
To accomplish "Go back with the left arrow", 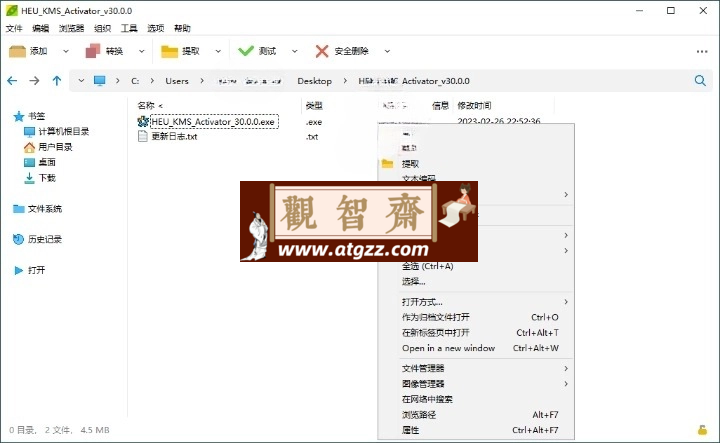I will (12, 81).
